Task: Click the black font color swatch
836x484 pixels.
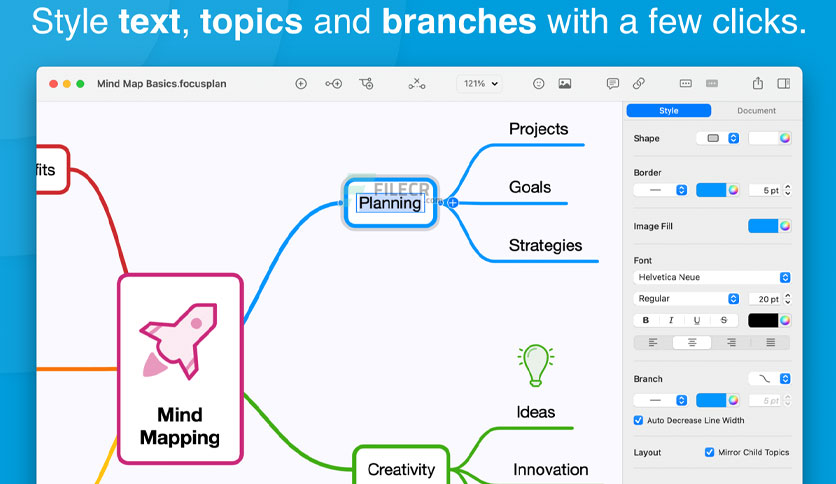Action: pyautogui.click(x=763, y=320)
